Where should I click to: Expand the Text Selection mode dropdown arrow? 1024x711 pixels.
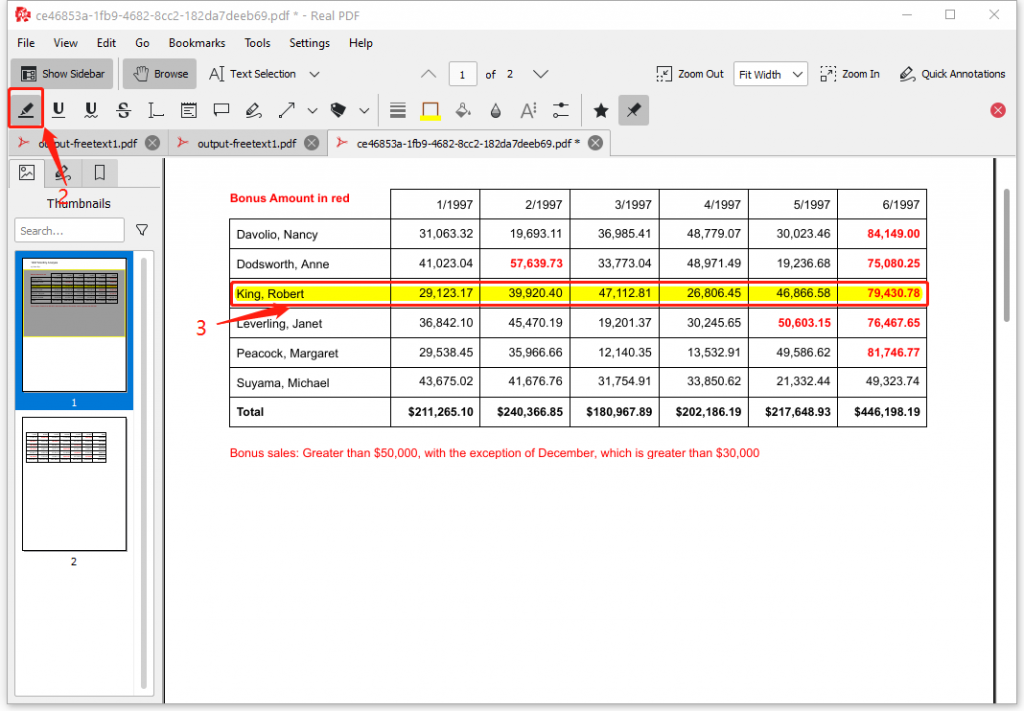coord(315,74)
